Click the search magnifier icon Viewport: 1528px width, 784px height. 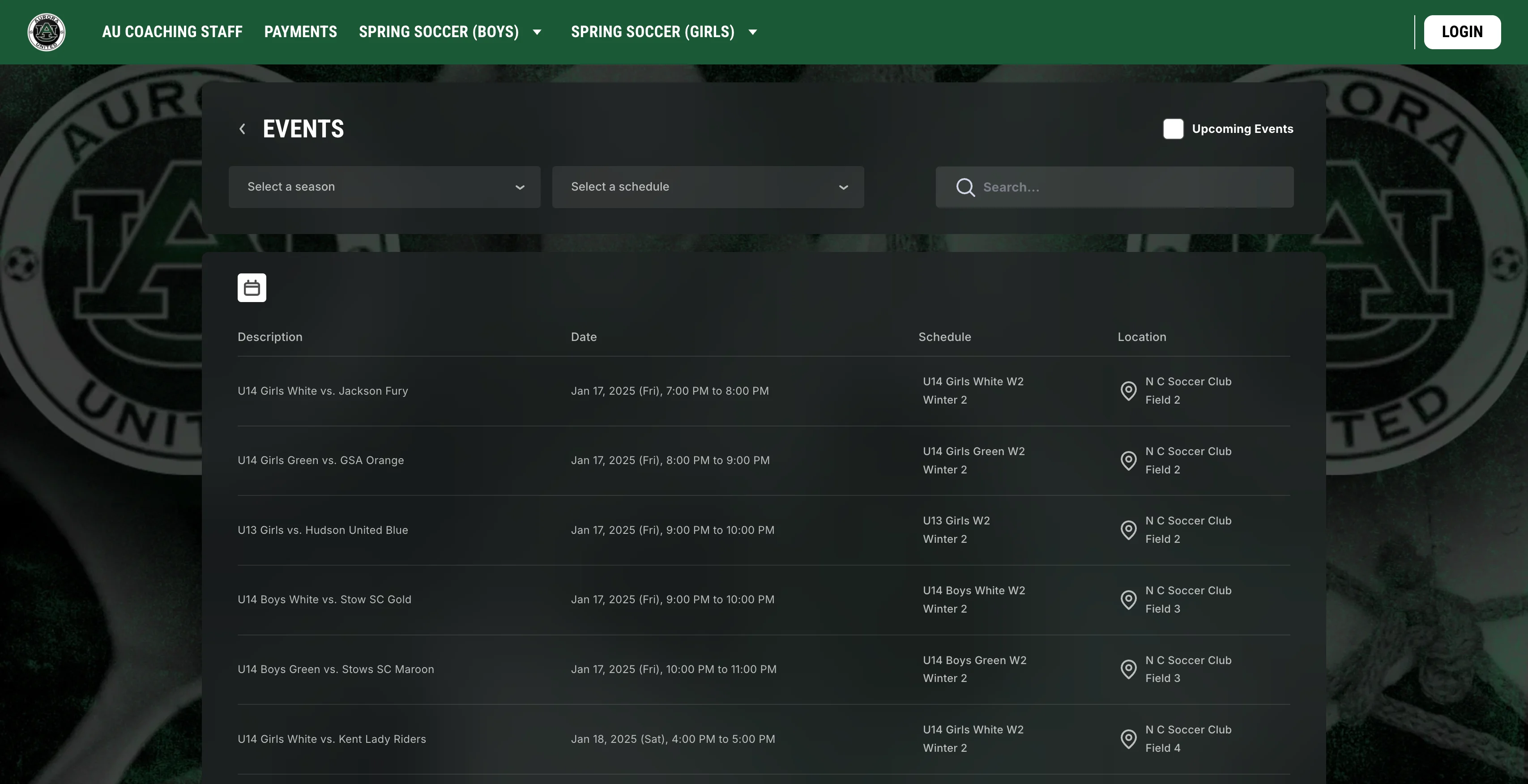tap(965, 187)
